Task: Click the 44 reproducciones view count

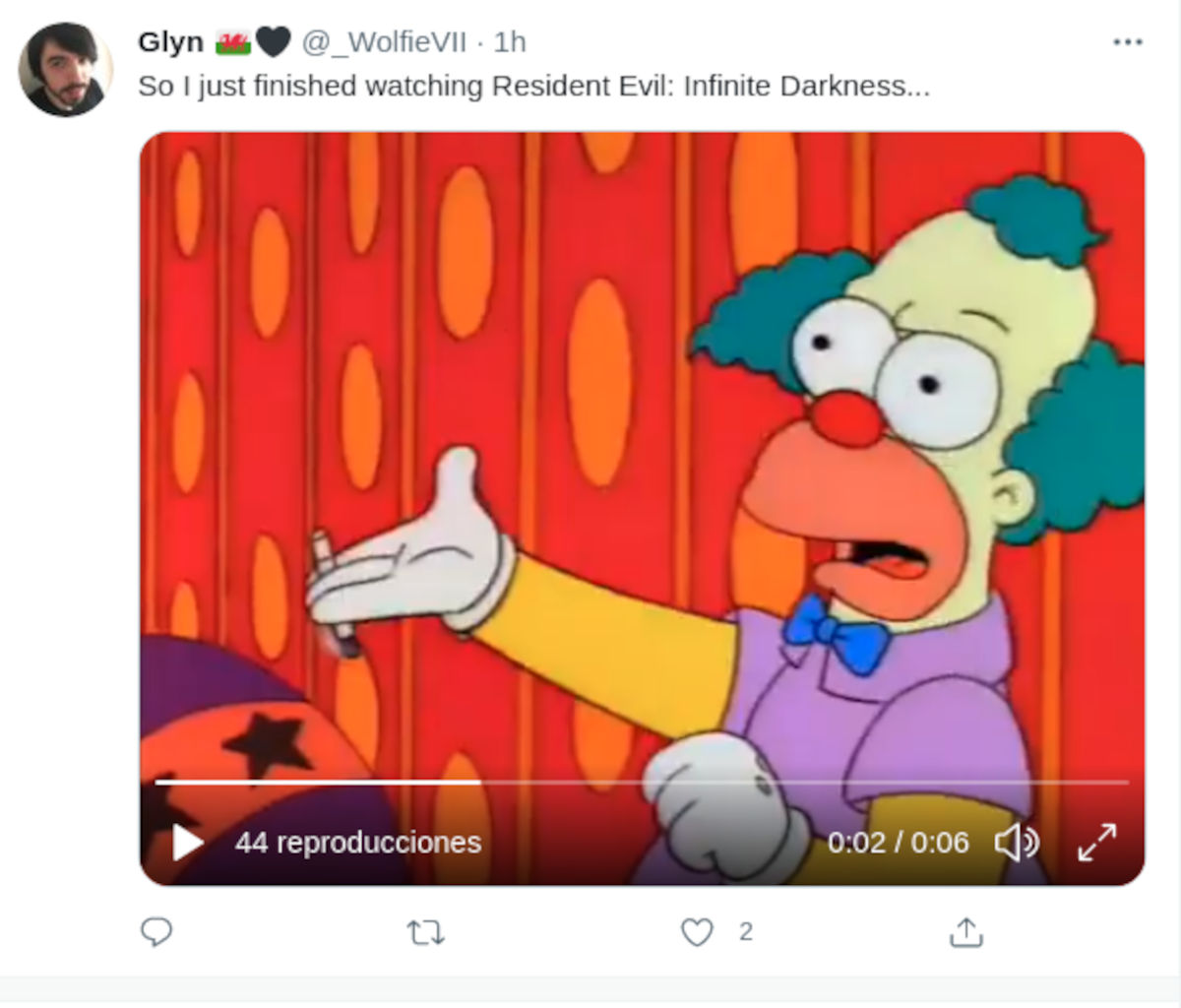Action: click(x=358, y=843)
